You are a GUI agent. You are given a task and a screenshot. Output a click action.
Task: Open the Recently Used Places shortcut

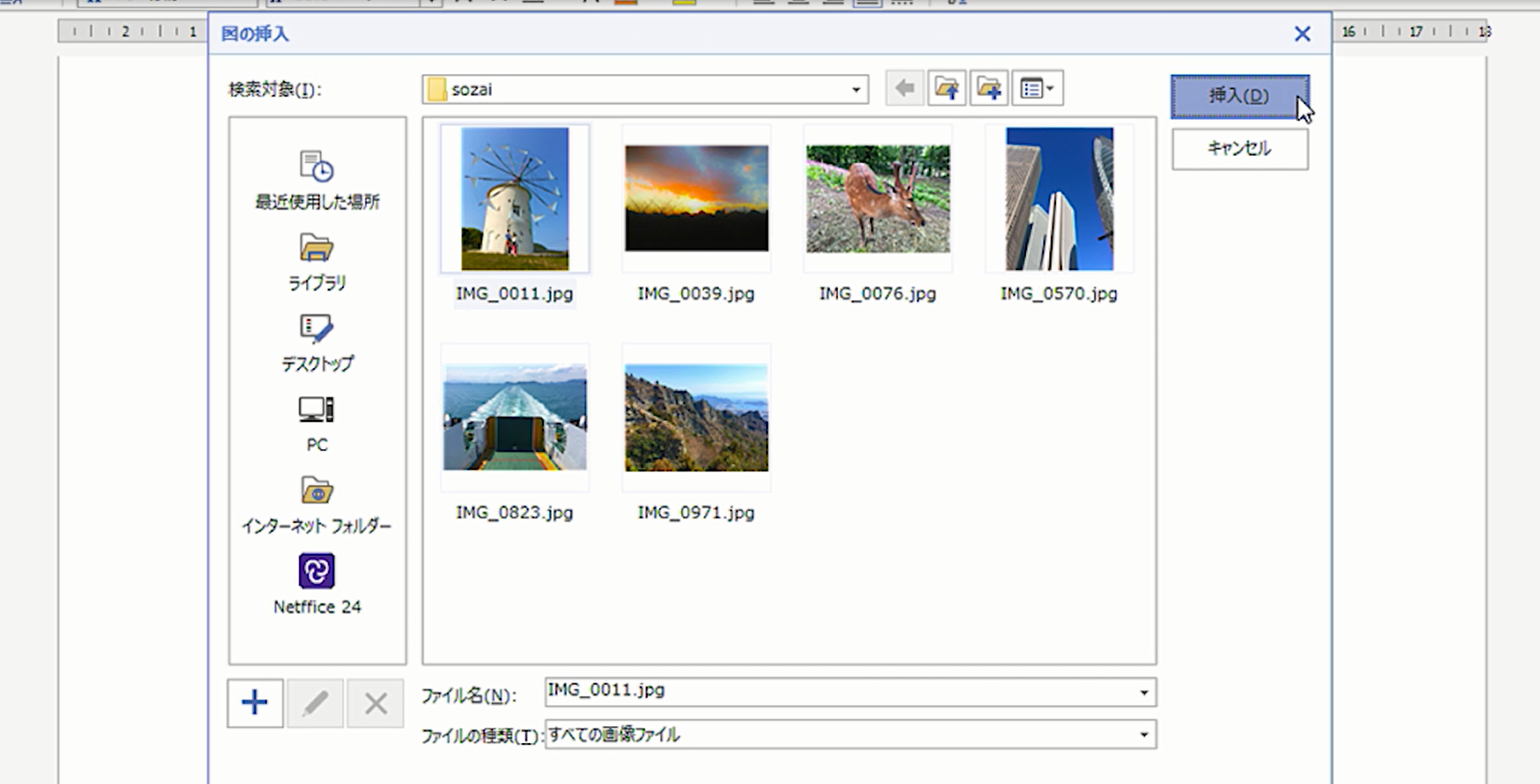coord(317,180)
